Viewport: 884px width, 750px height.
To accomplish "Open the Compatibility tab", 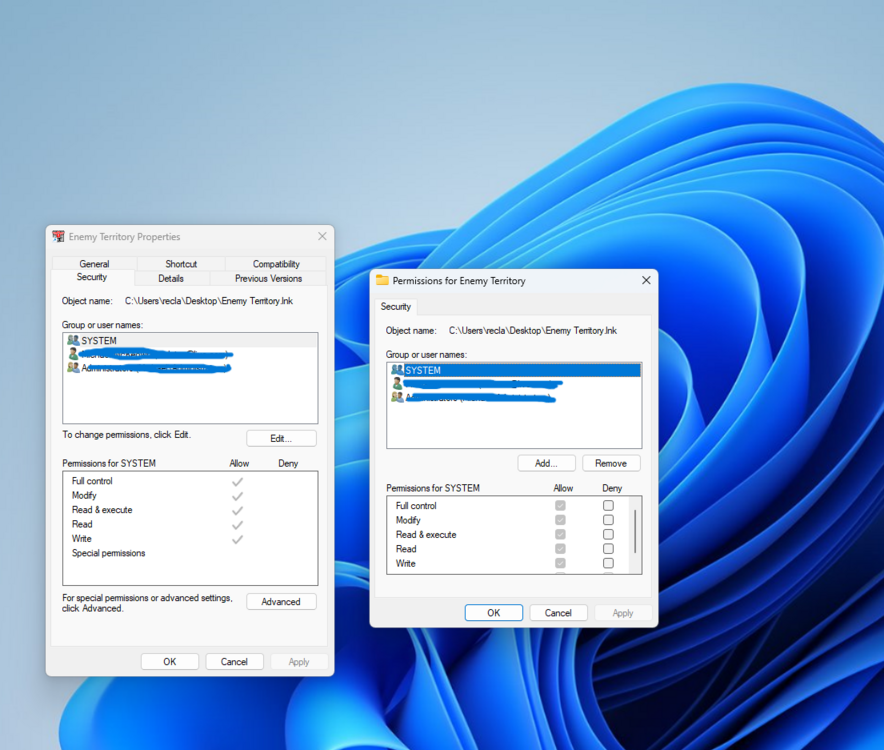I will click(x=276, y=263).
